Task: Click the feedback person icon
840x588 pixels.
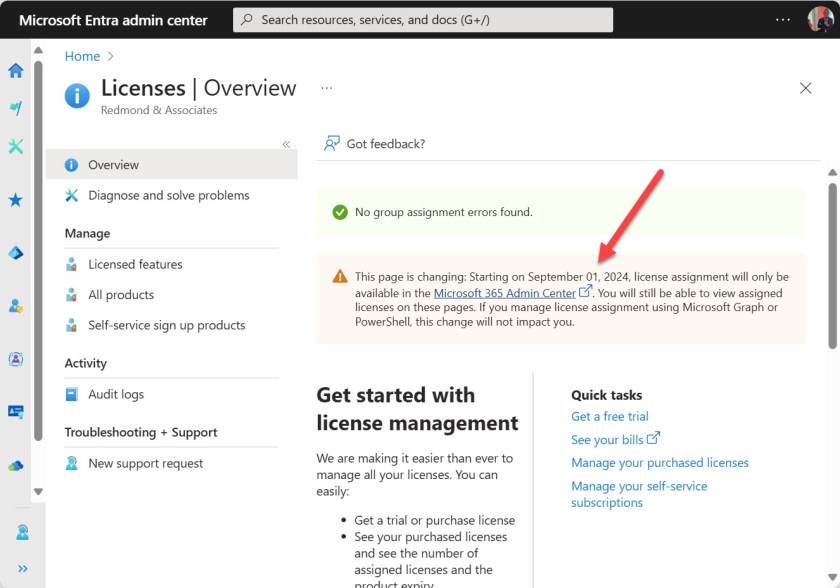Action: pyautogui.click(x=332, y=144)
